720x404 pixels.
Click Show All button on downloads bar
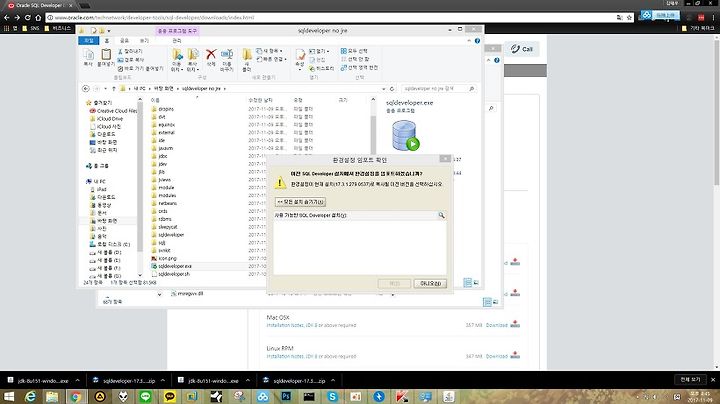(x=690, y=380)
